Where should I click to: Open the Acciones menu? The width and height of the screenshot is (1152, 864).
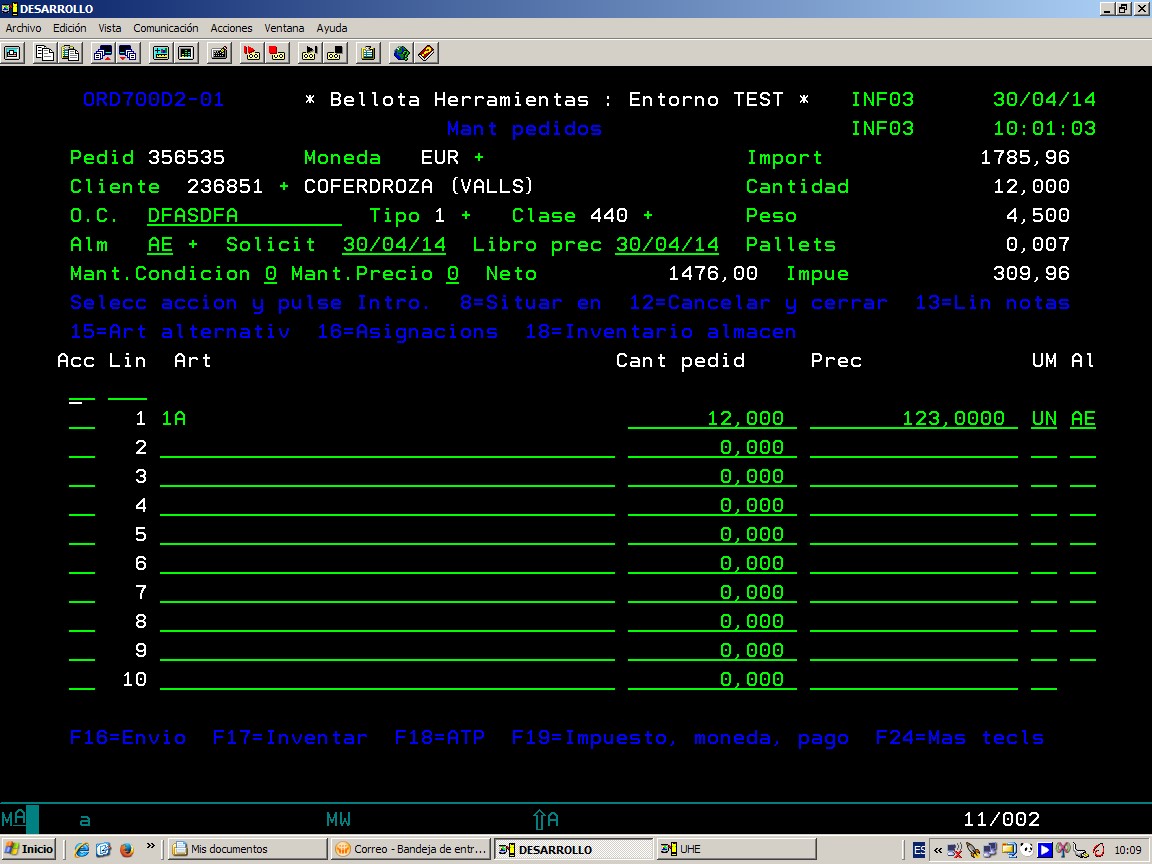(231, 28)
